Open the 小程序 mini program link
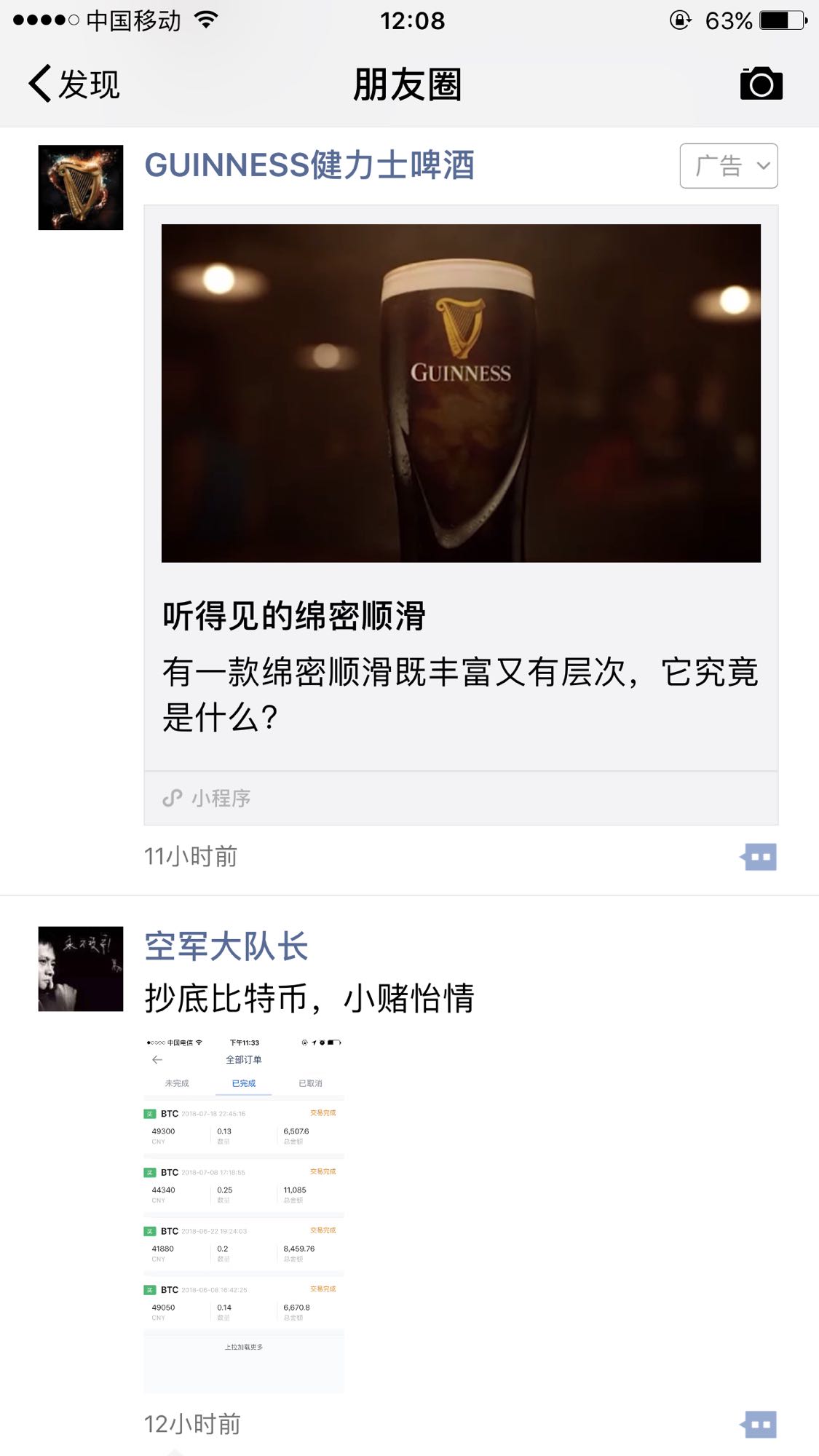 click(461, 799)
